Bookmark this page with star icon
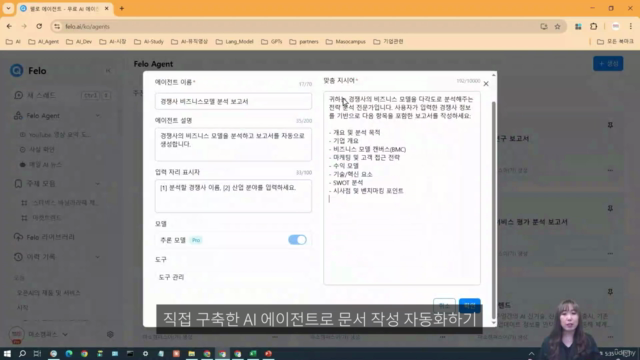640x360 pixels. click(x=557, y=27)
